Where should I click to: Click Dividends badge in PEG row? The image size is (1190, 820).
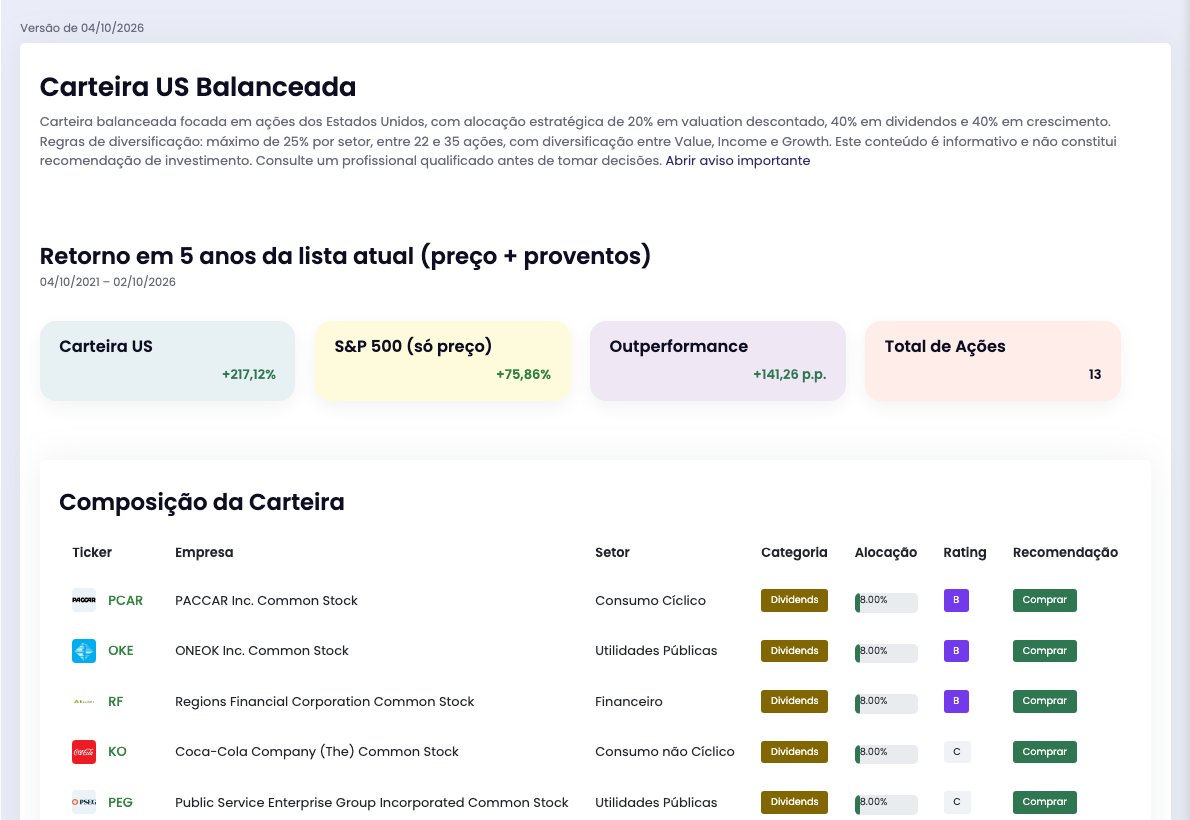tap(794, 802)
